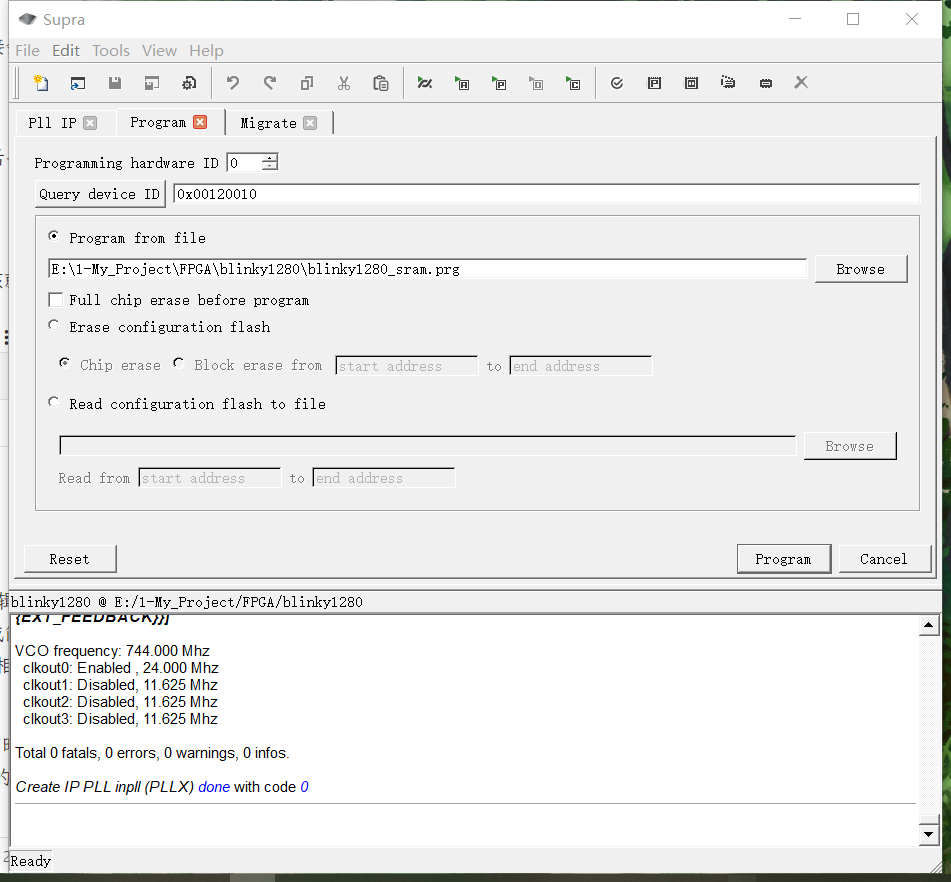This screenshot has width=951, height=882.
Task: Click Browse next to the program file path
Action: [x=861, y=269]
